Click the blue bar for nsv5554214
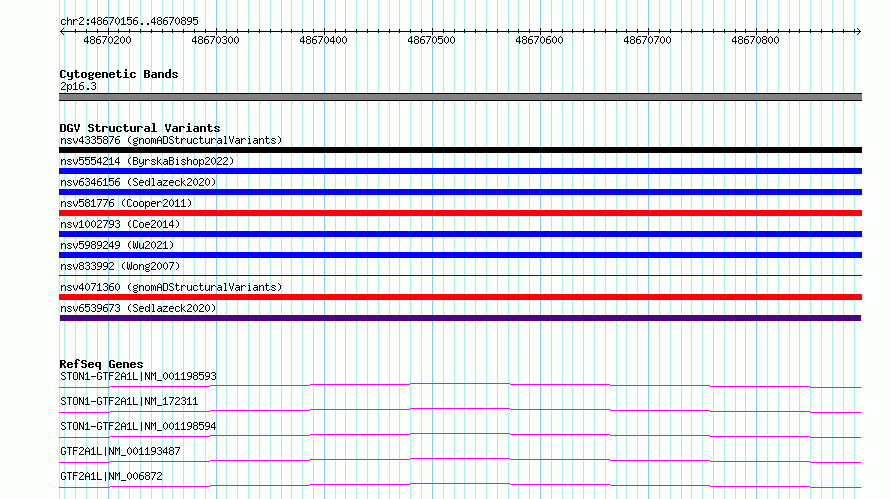890x499 pixels. pyautogui.click(x=460, y=171)
